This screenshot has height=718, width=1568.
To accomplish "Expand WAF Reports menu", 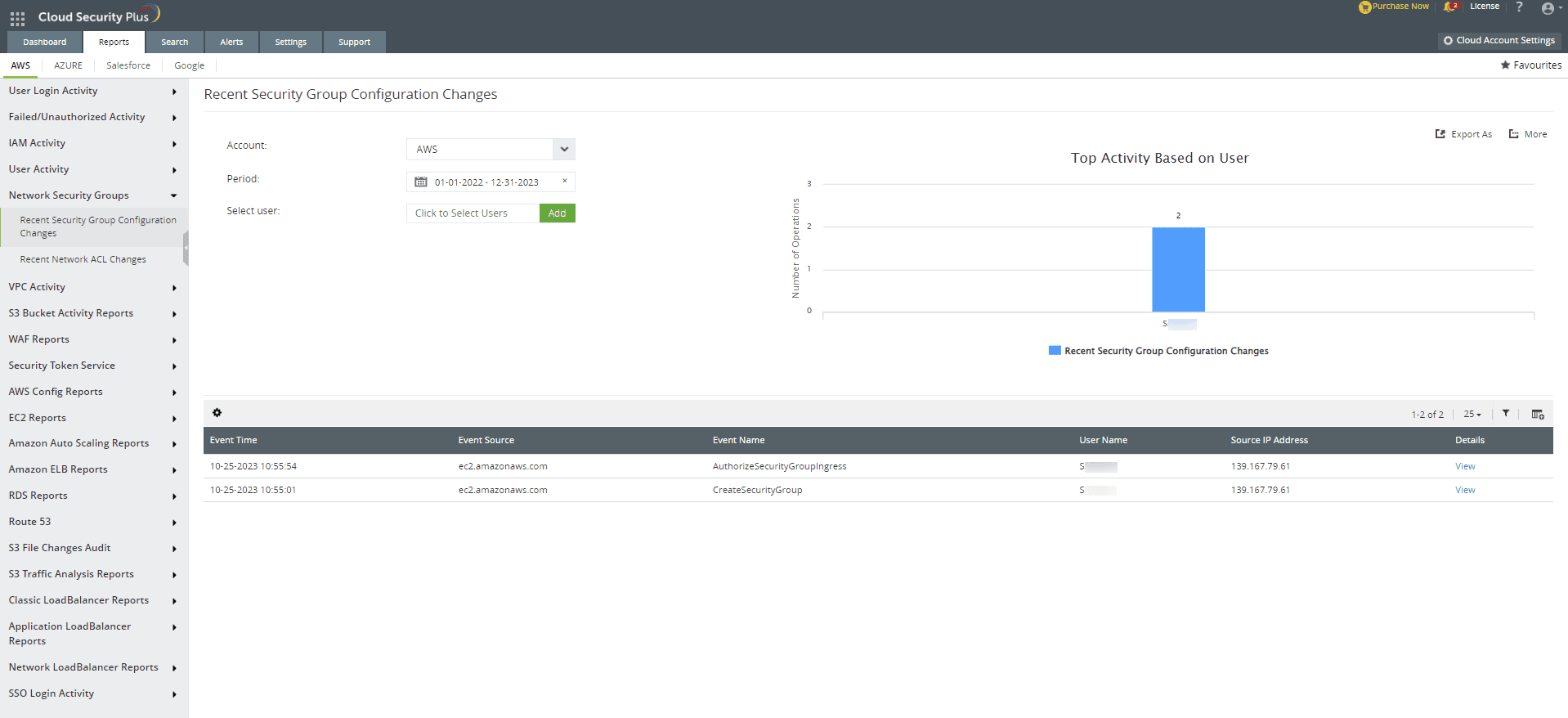I will 93,339.
